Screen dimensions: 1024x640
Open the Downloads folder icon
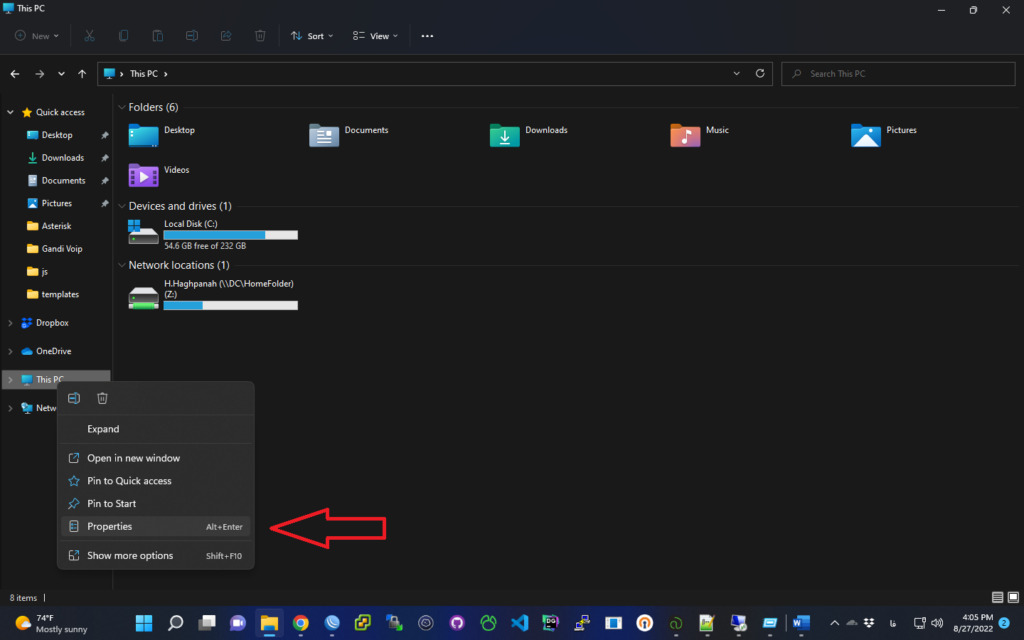[504, 135]
